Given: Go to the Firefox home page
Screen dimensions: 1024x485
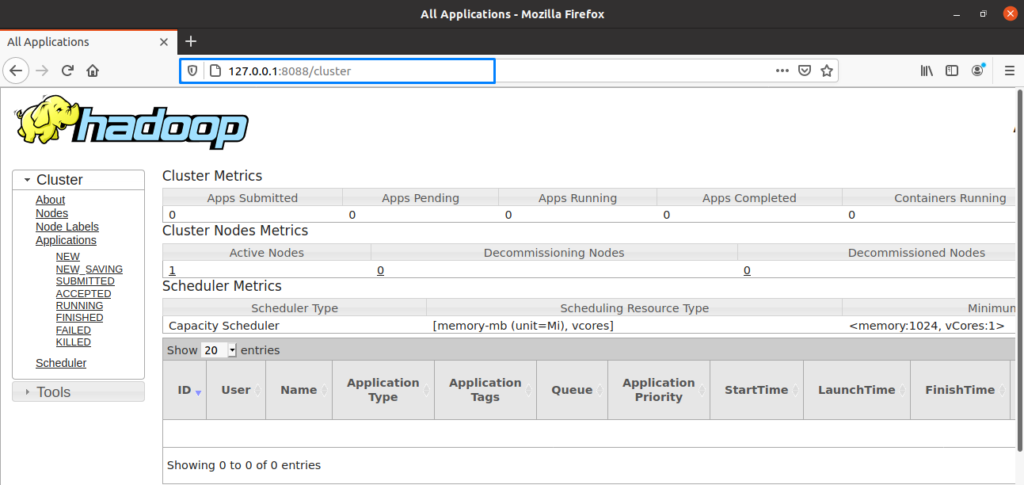Looking at the screenshot, I should (x=93, y=71).
